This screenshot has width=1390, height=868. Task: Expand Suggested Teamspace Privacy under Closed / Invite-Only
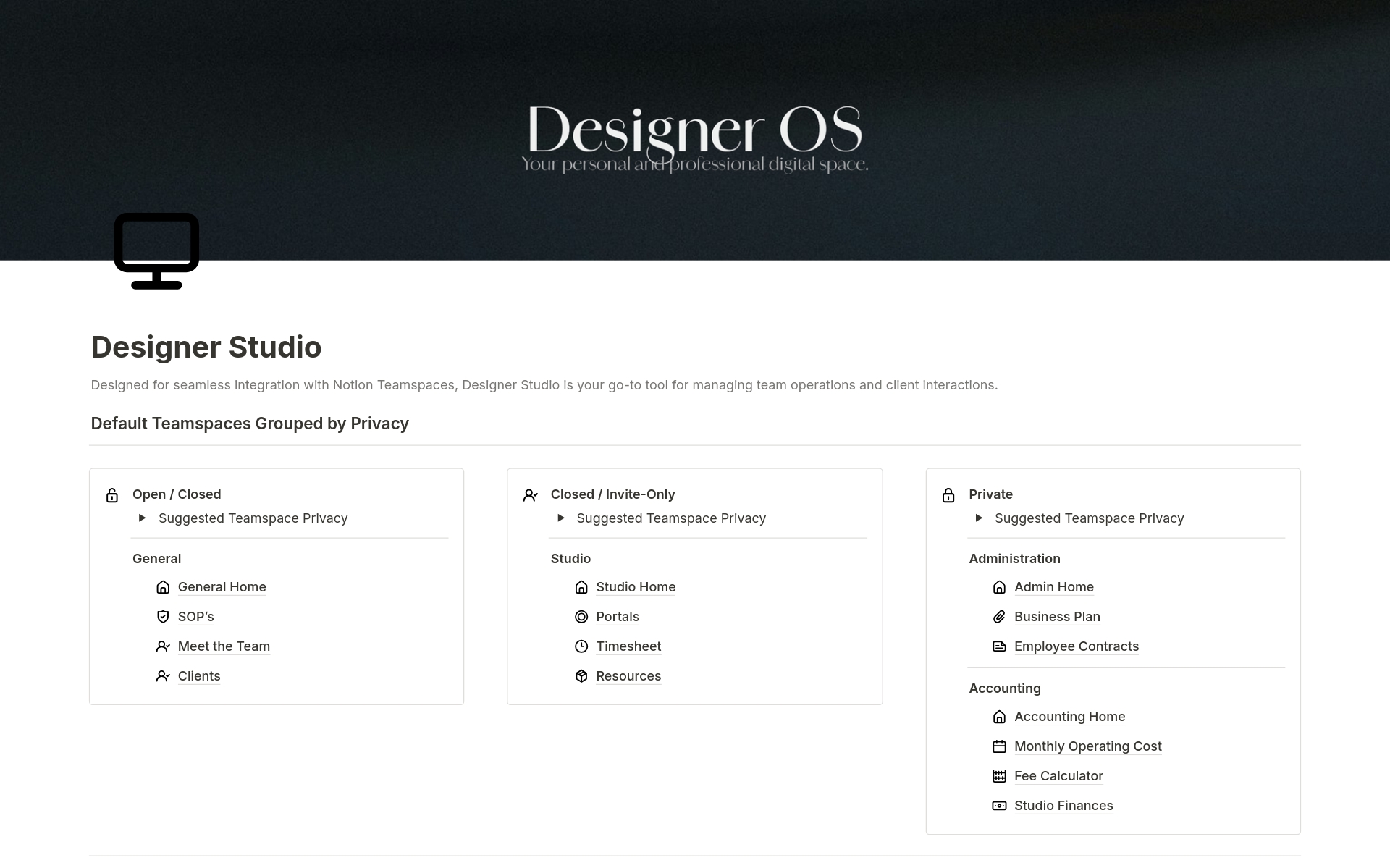[x=561, y=518]
